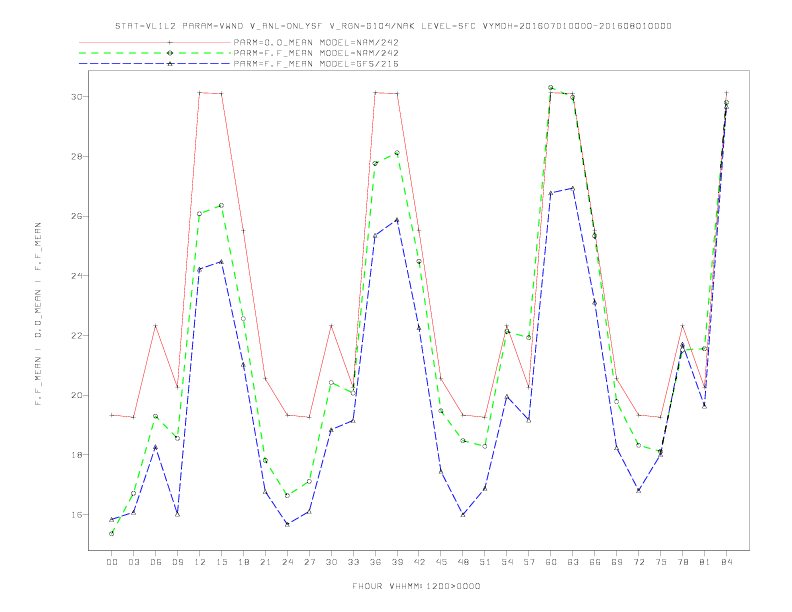Click x-axis tick label 69
Viewport: 792px width, 612px height.
click(x=617, y=562)
